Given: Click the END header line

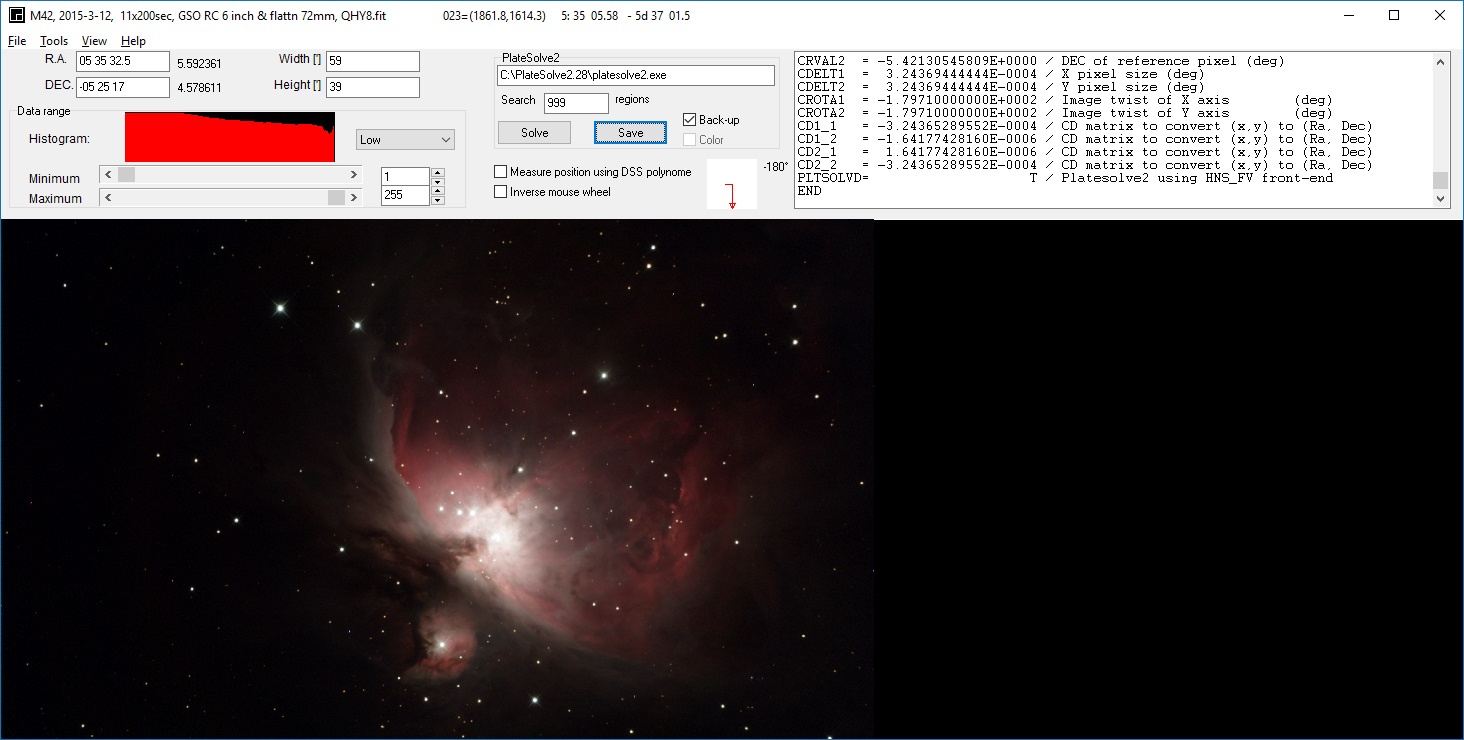Looking at the screenshot, I should pyautogui.click(x=809, y=191).
